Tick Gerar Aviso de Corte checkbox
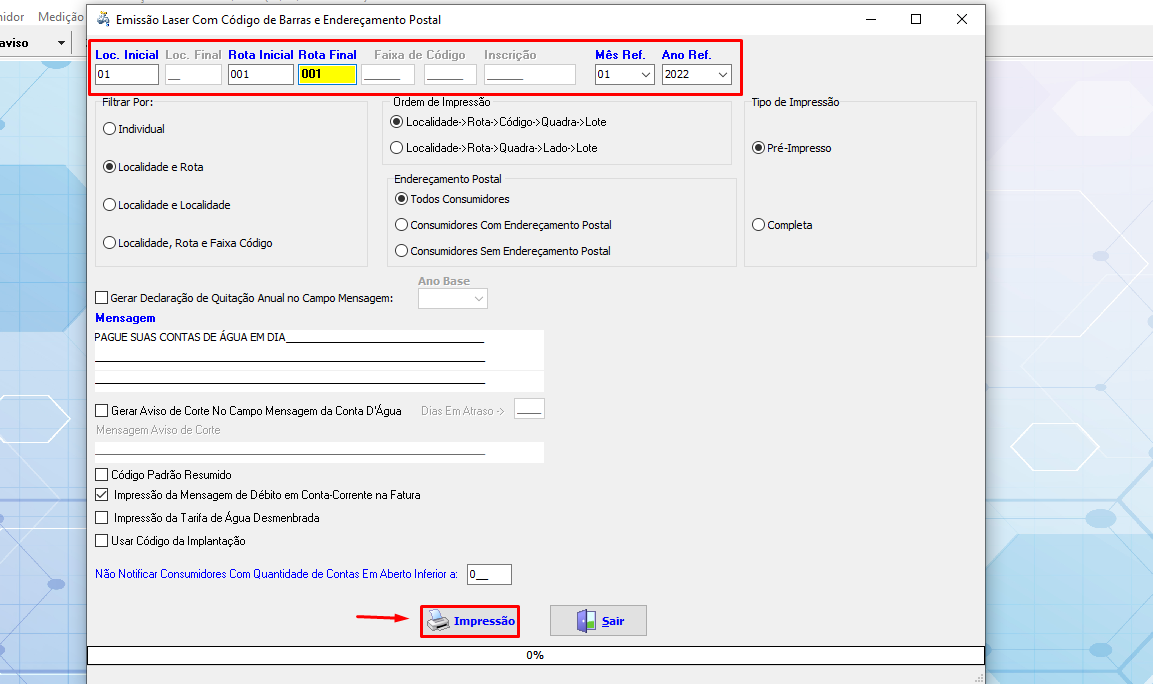This screenshot has width=1153, height=684. [101, 411]
